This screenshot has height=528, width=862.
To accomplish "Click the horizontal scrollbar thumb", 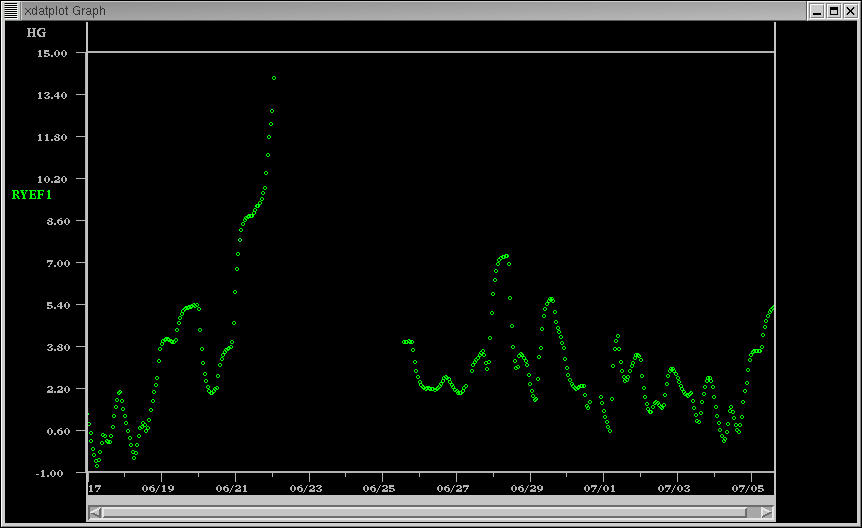I will [424, 513].
